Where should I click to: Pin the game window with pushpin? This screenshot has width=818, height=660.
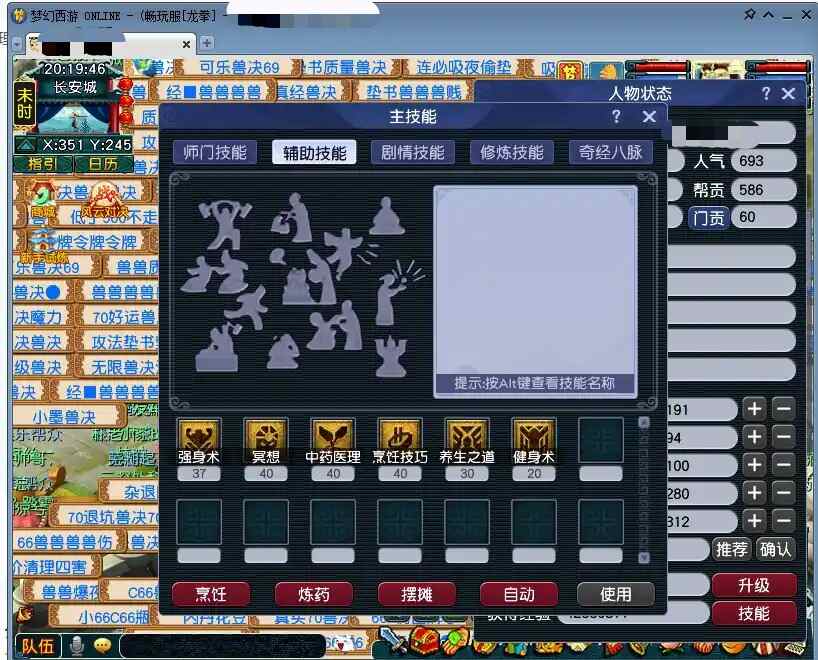coord(749,15)
